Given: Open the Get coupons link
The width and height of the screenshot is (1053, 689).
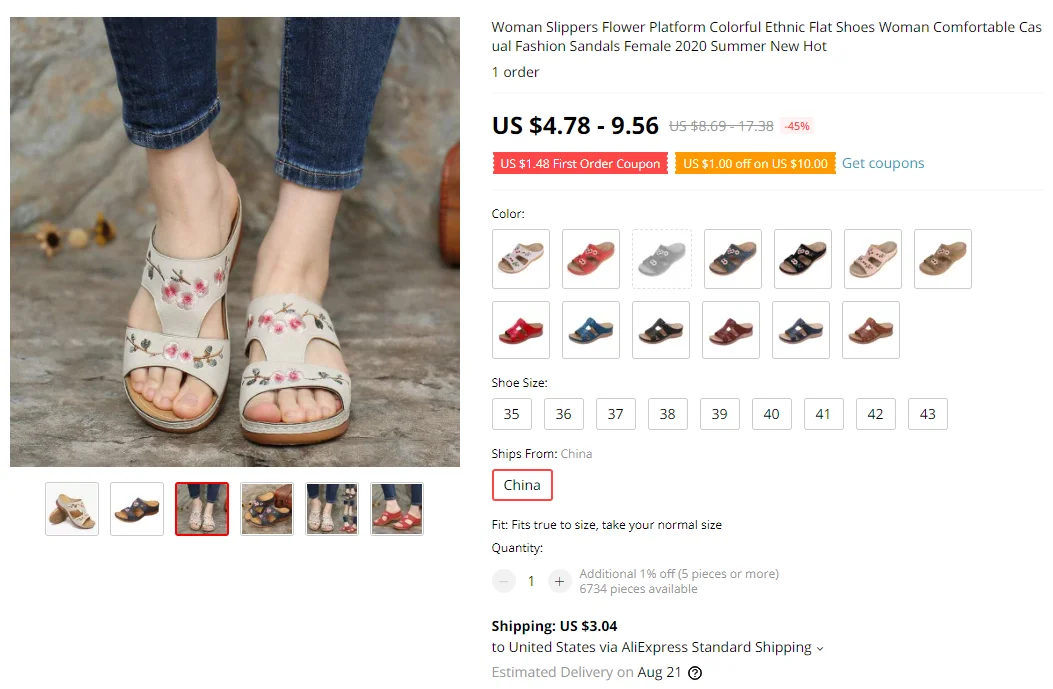Looking at the screenshot, I should (x=883, y=163).
